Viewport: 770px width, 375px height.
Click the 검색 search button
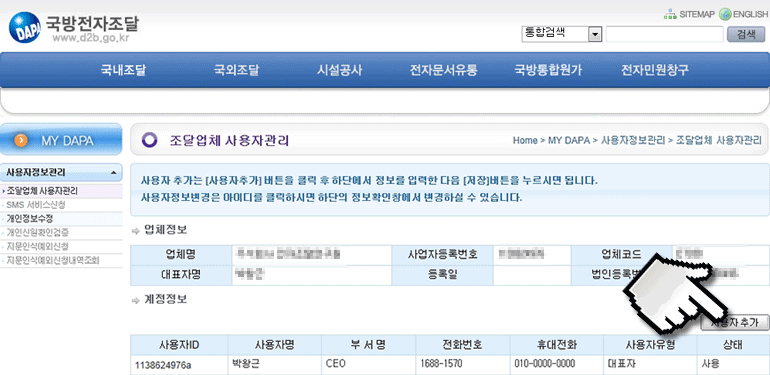pyautogui.click(x=746, y=34)
